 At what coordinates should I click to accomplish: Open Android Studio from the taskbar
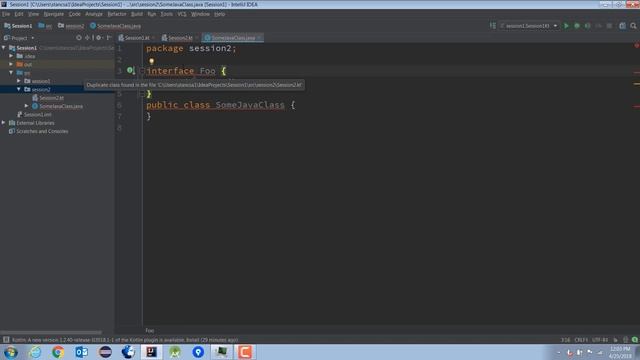click(175, 352)
